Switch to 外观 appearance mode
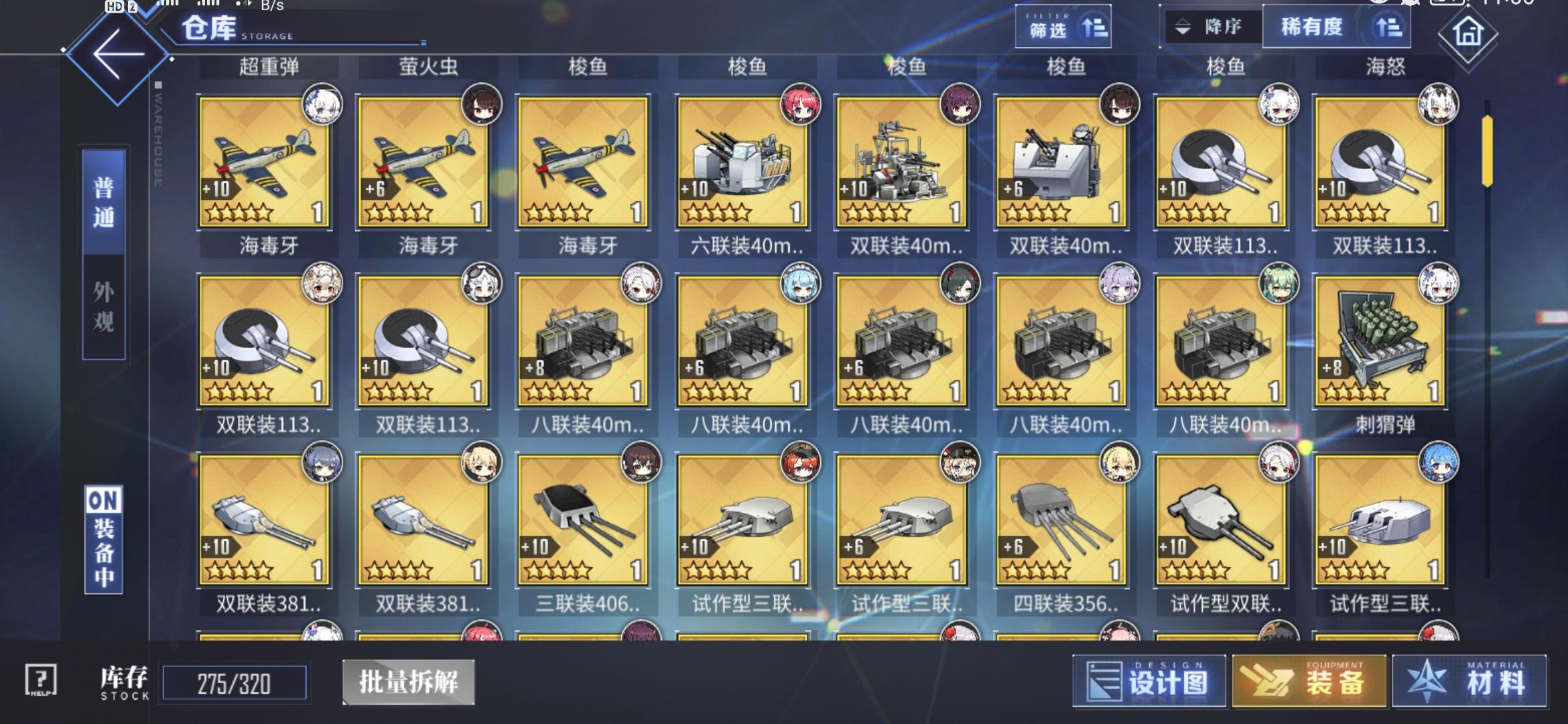Viewport: 1568px width, 724px height. coord(104,307)
